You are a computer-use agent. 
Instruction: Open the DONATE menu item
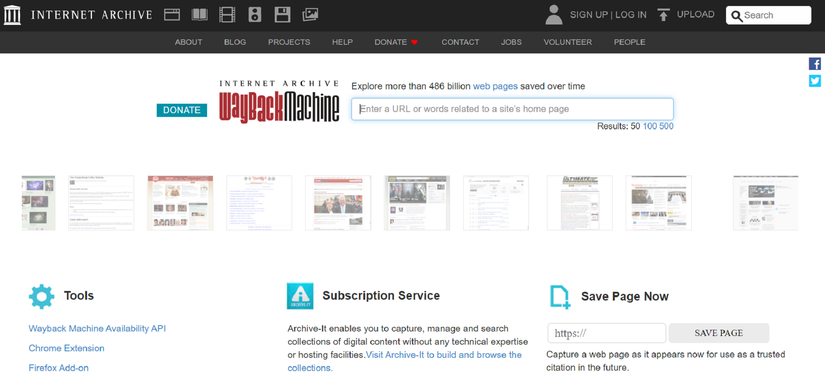click(391, 42)
